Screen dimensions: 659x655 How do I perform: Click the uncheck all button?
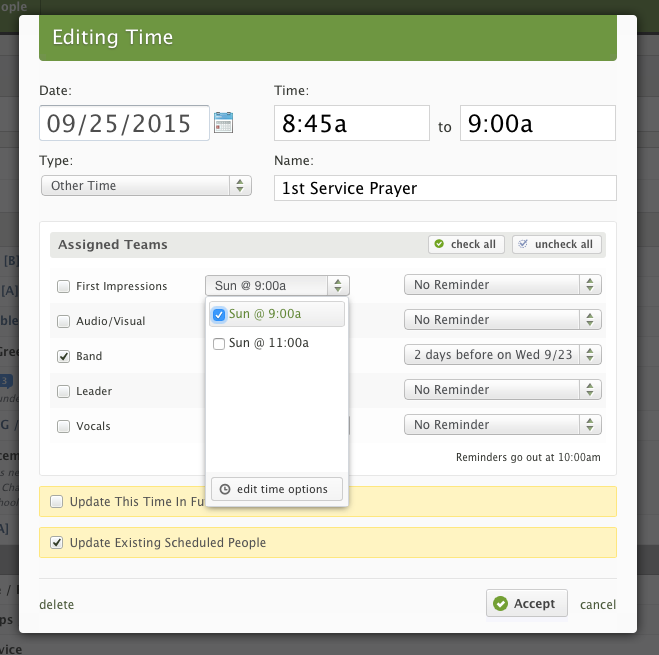click(x=556, y=244)
